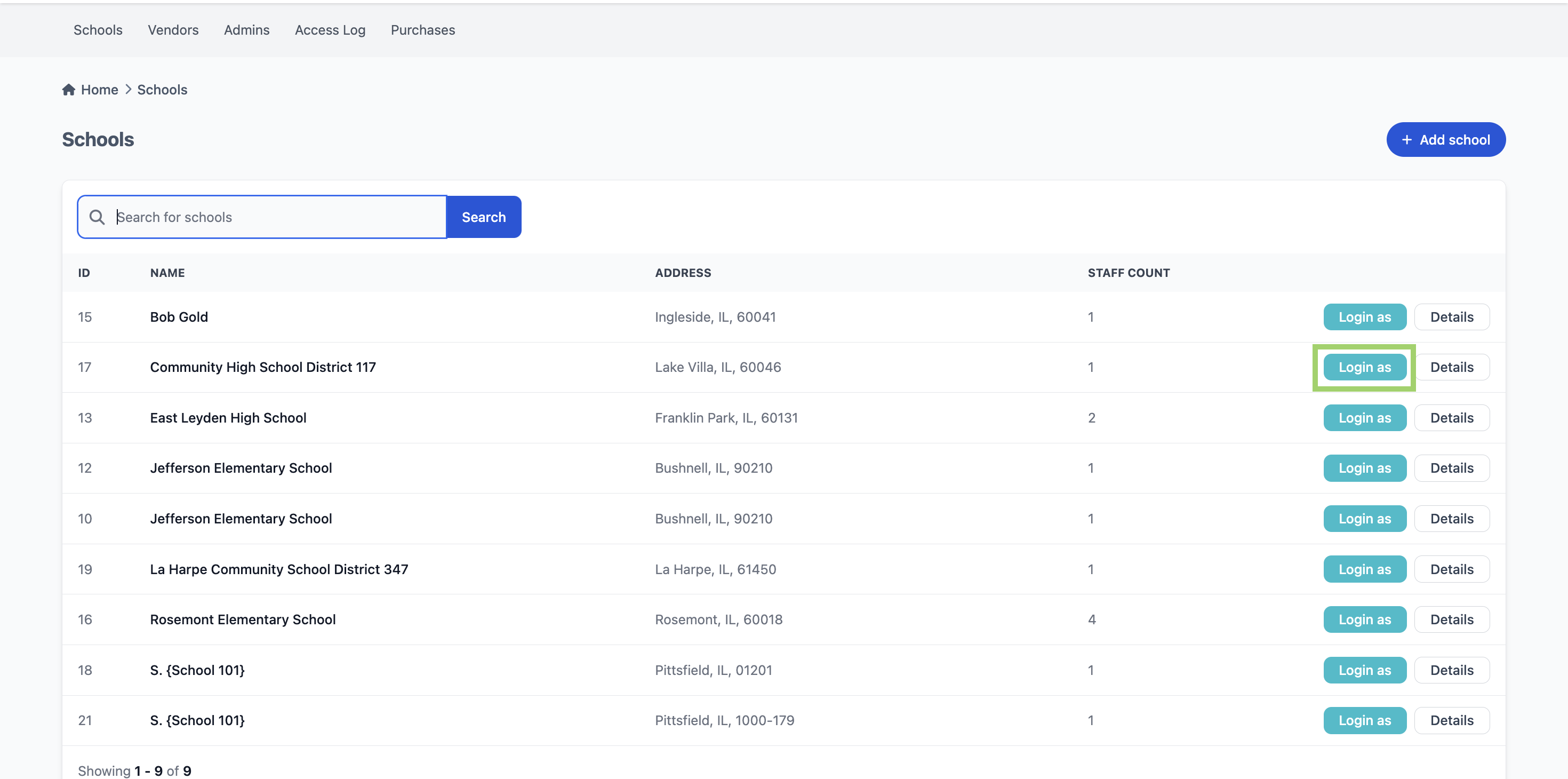Login as Bob Gold

point(1364,317)
